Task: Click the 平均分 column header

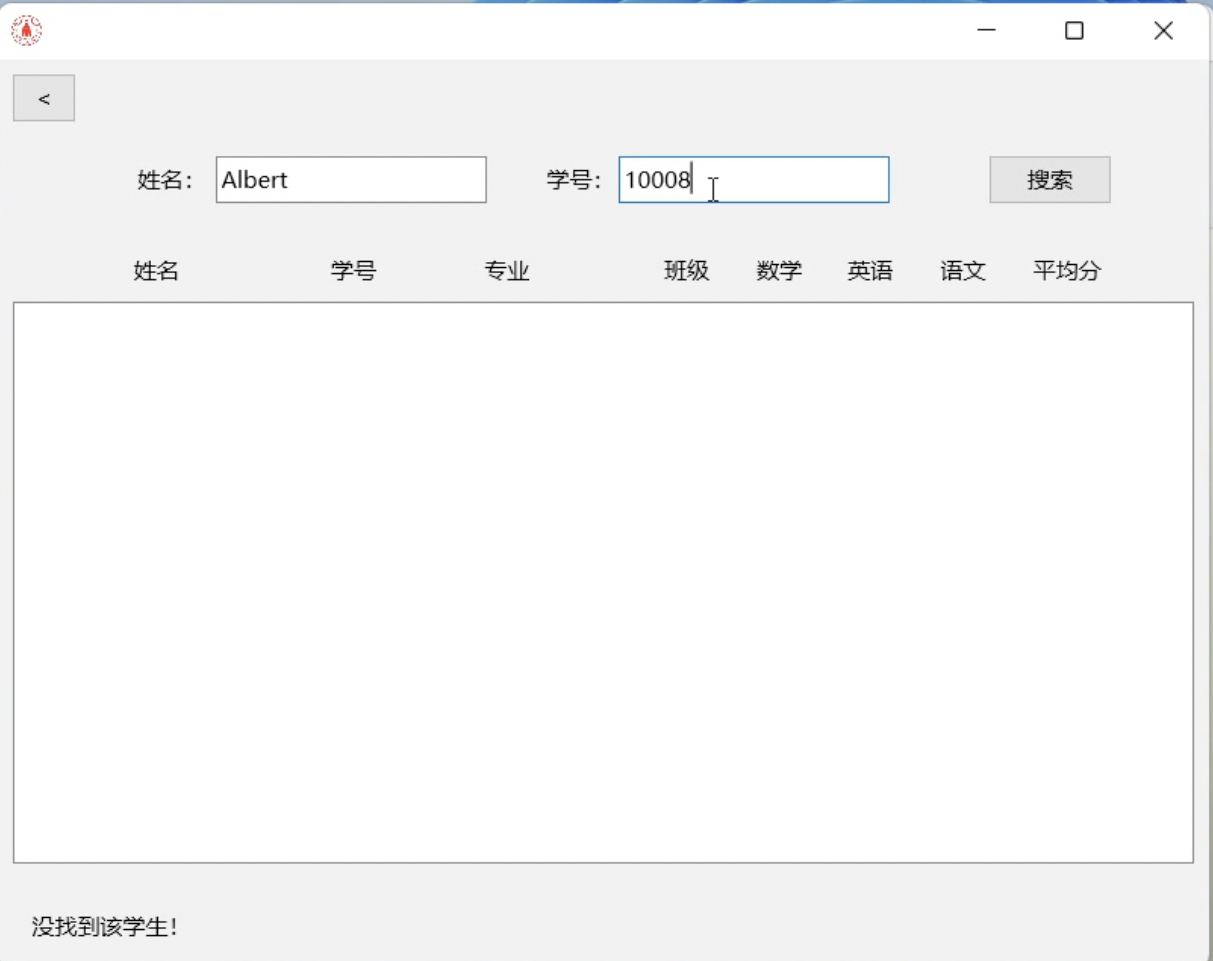Action: tap(1067, 271)
